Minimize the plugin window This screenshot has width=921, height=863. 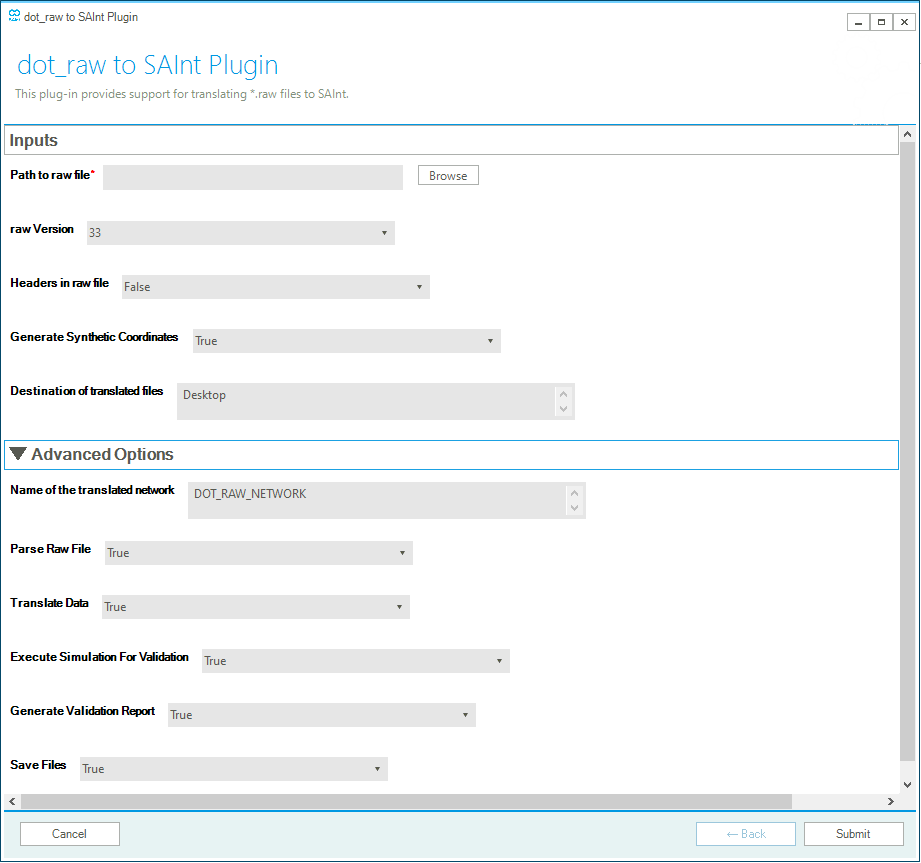click(x=858, y=22)
